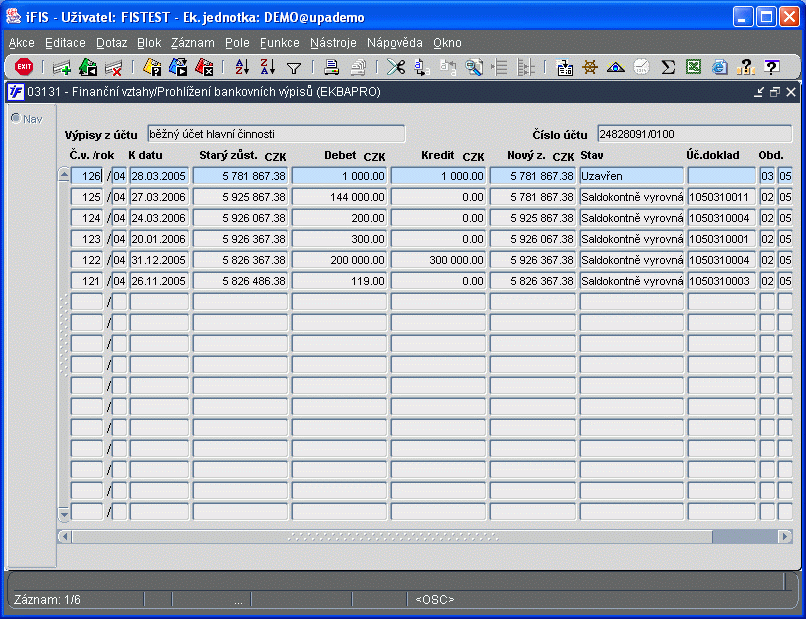Viewport: 806px width, 619px height.
Task: Click the horizontal scrollbar right arrow
Action: click(x=785, y=536)
